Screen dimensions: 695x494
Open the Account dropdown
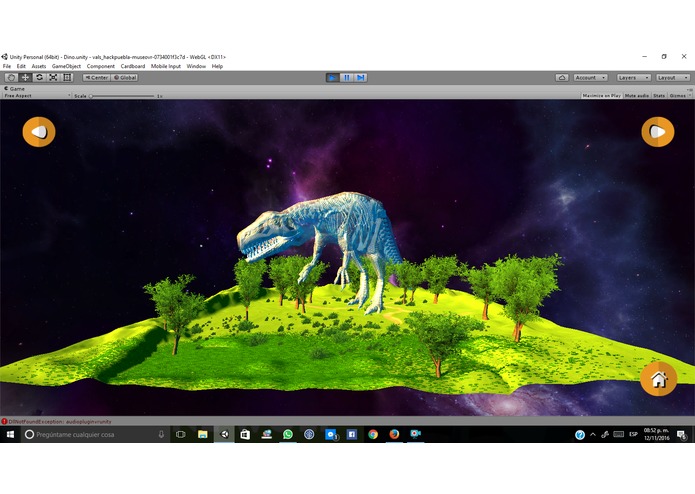tap(590, 78)
